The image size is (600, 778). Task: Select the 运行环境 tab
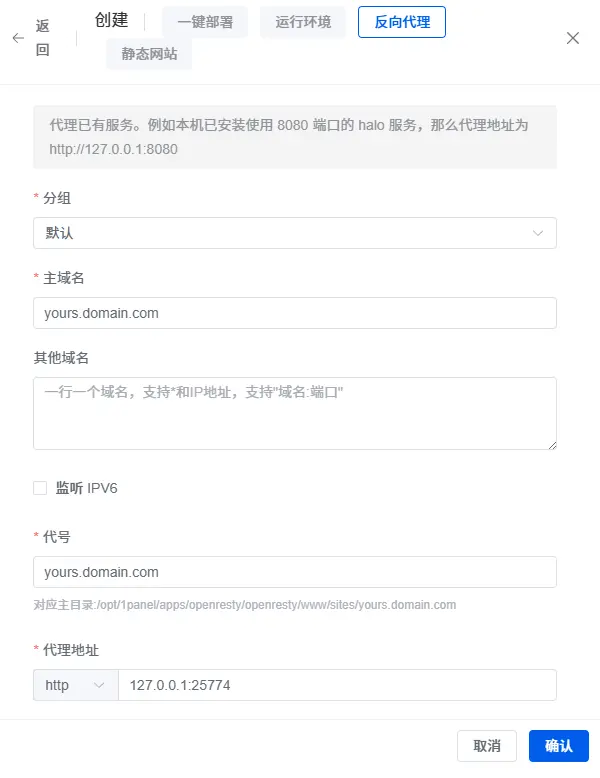coord(303,22)
